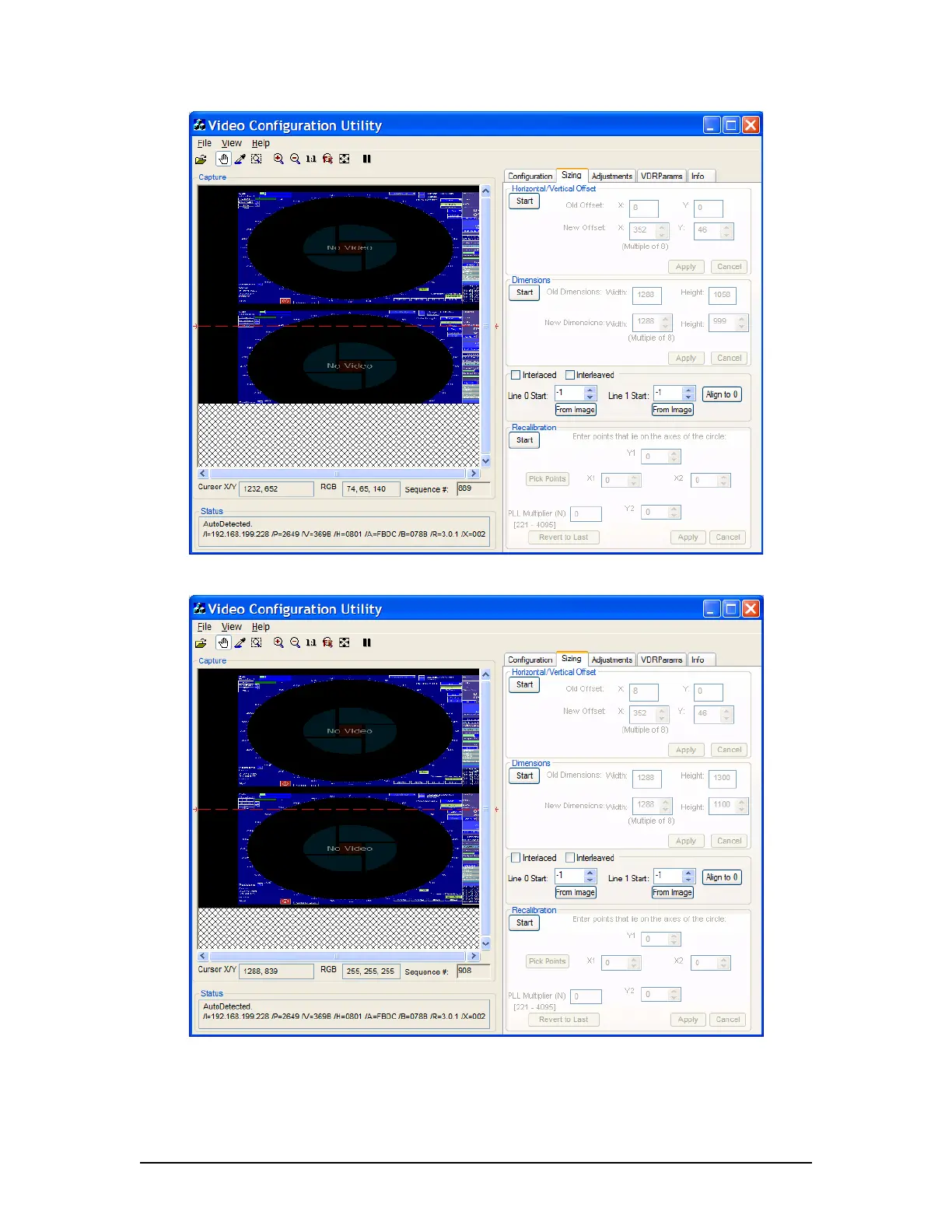Choose region select tool in sequence 908 window
Viewport: 952px width, 1232px height.
coord(256,642)
